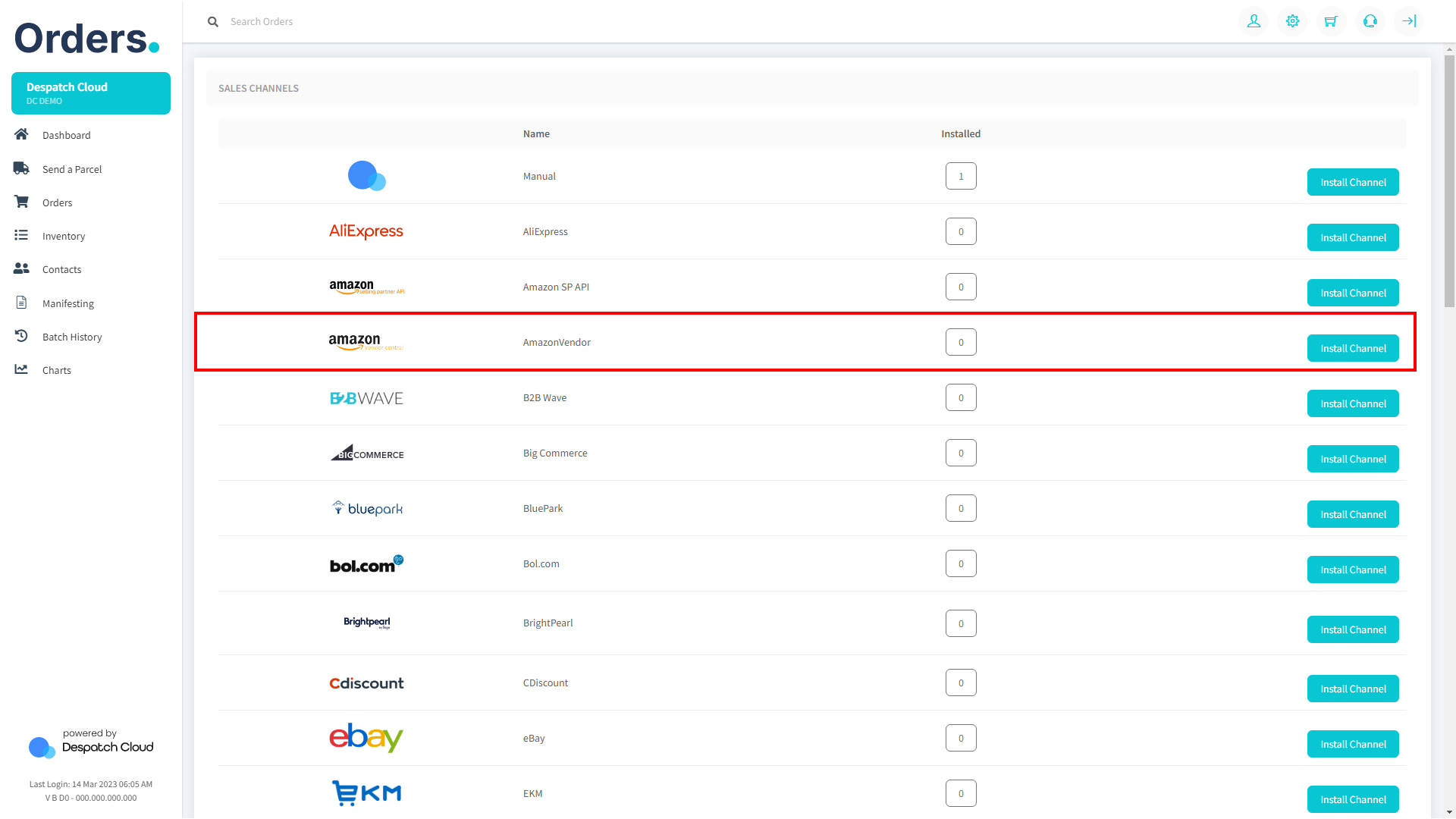Screen dimensions: 1456x819
Task: Open the support headset icon
Action: (x=1370, y=21)
